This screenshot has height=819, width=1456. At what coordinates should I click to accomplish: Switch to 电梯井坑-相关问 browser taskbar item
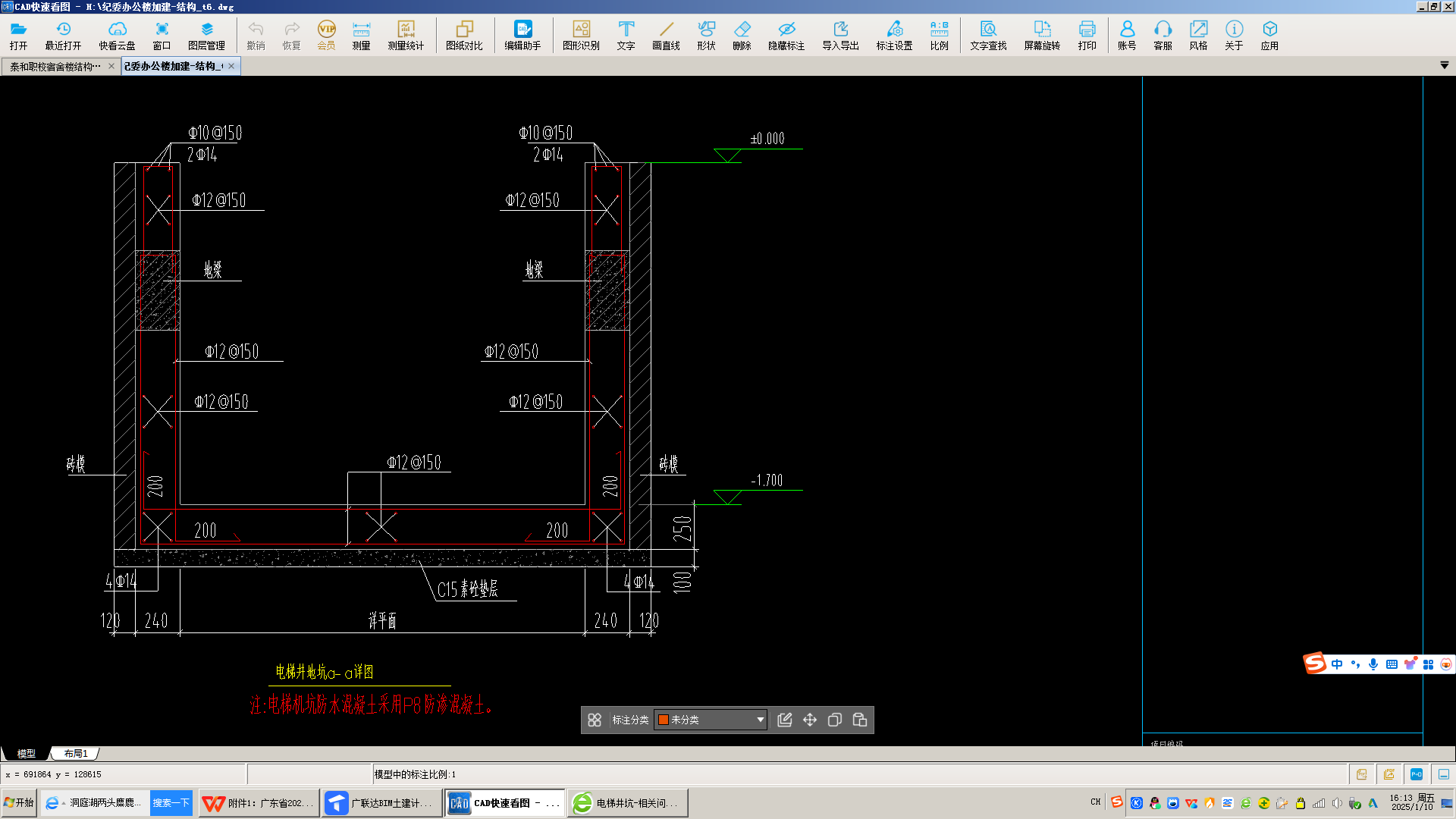pos(628,803)
